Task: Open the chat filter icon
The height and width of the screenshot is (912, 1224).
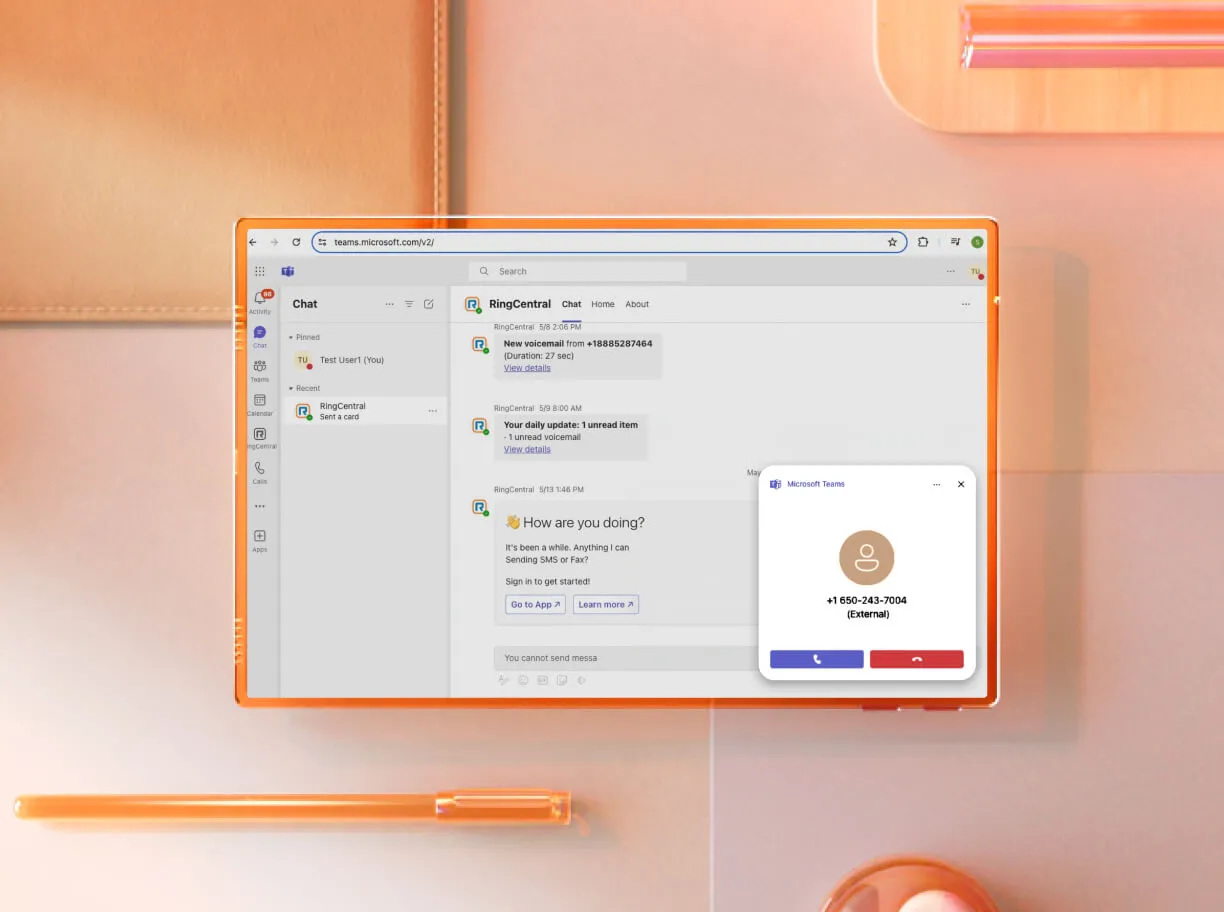Action: [x=408, y=305]
